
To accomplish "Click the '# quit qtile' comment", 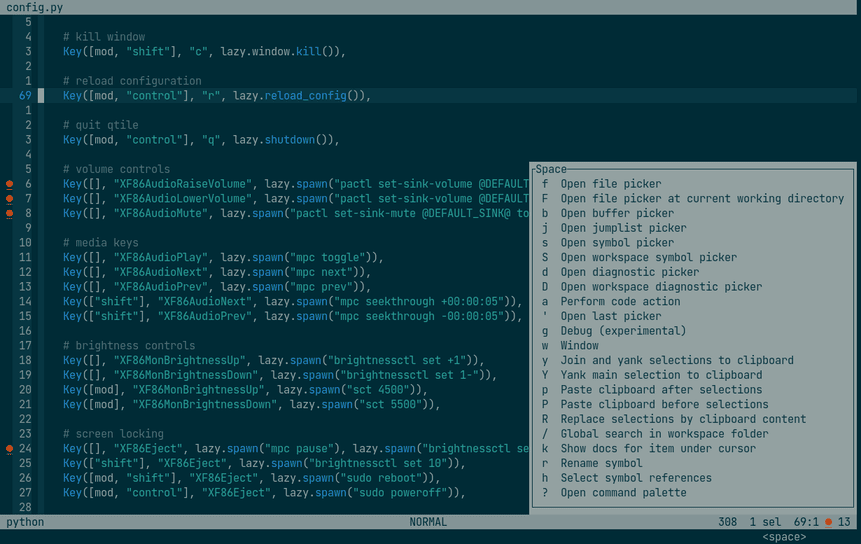I will [100, 125].
